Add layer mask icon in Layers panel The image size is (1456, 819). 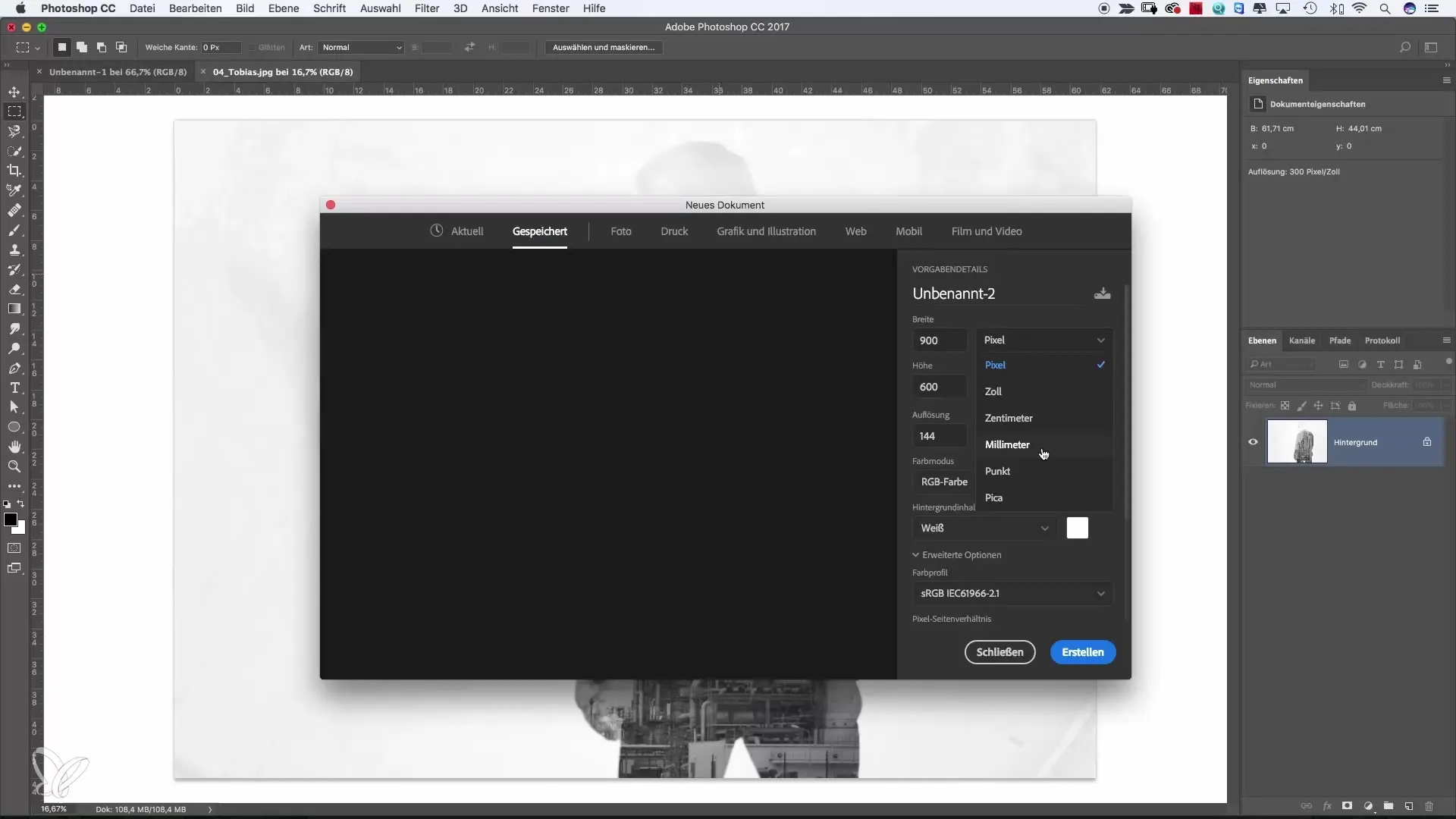(1348, 806)
